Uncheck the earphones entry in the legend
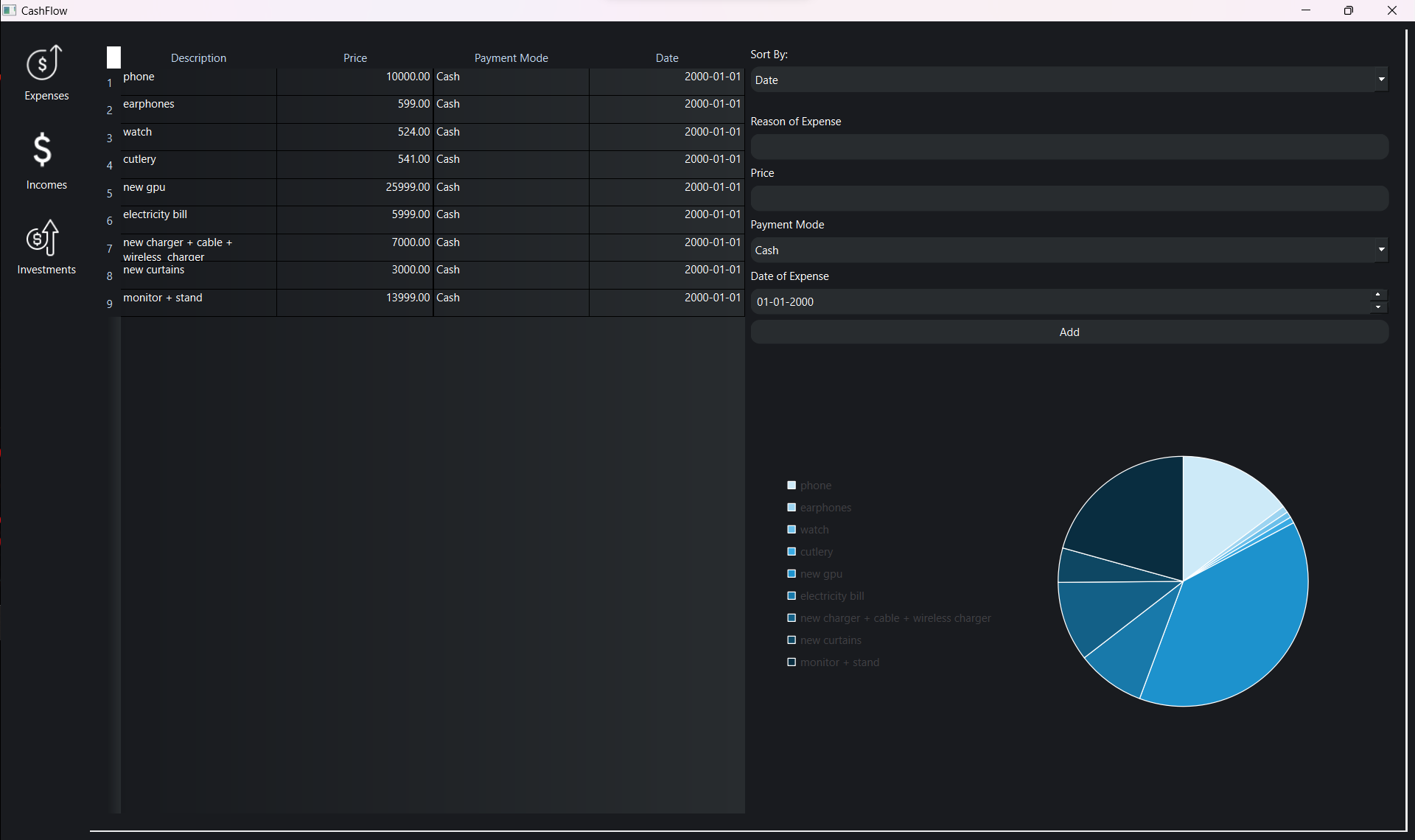Viewport: 1415px width, 840px height. (792, 507)
